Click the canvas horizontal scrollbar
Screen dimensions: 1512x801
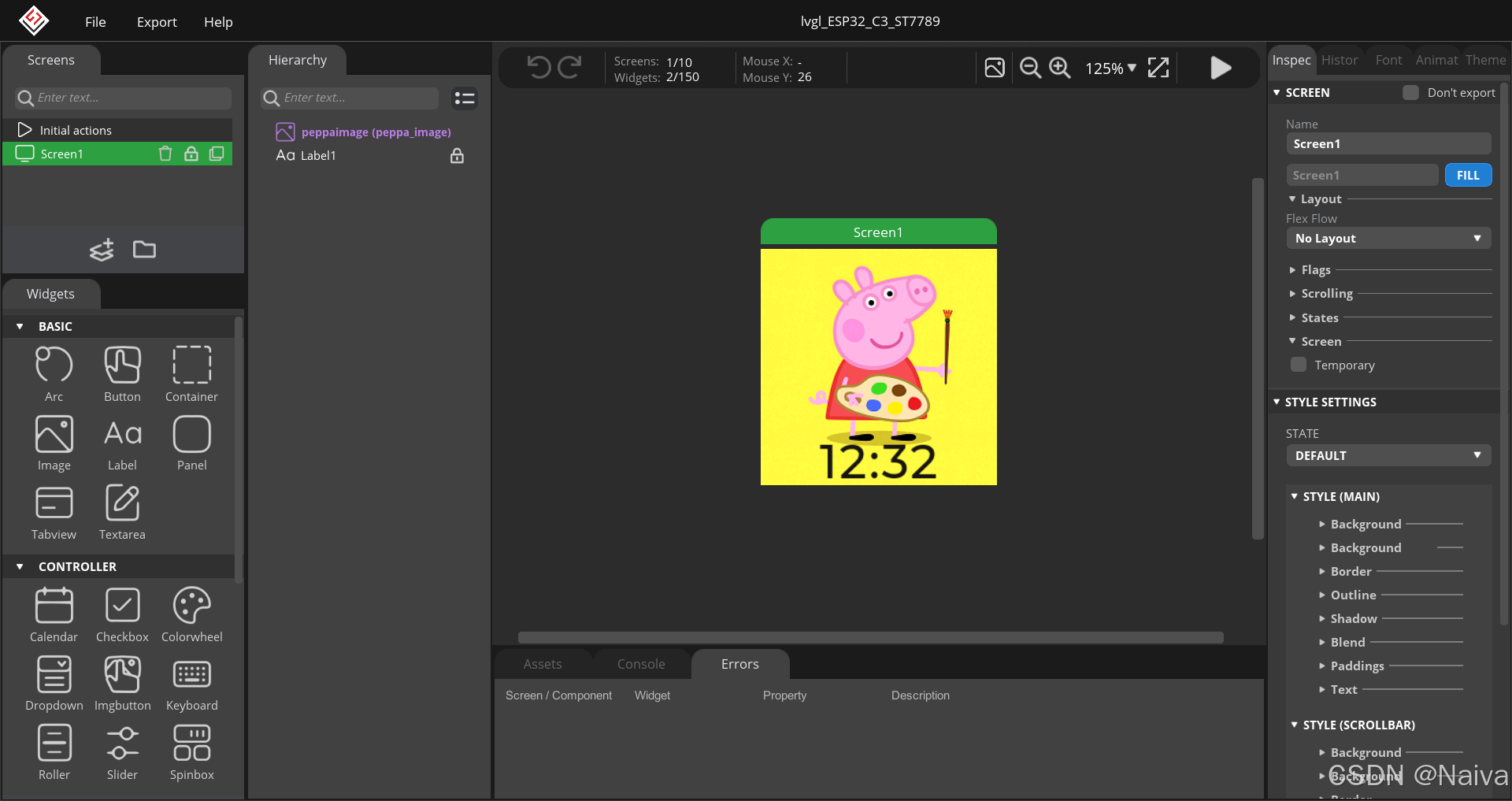pos(870,637)
